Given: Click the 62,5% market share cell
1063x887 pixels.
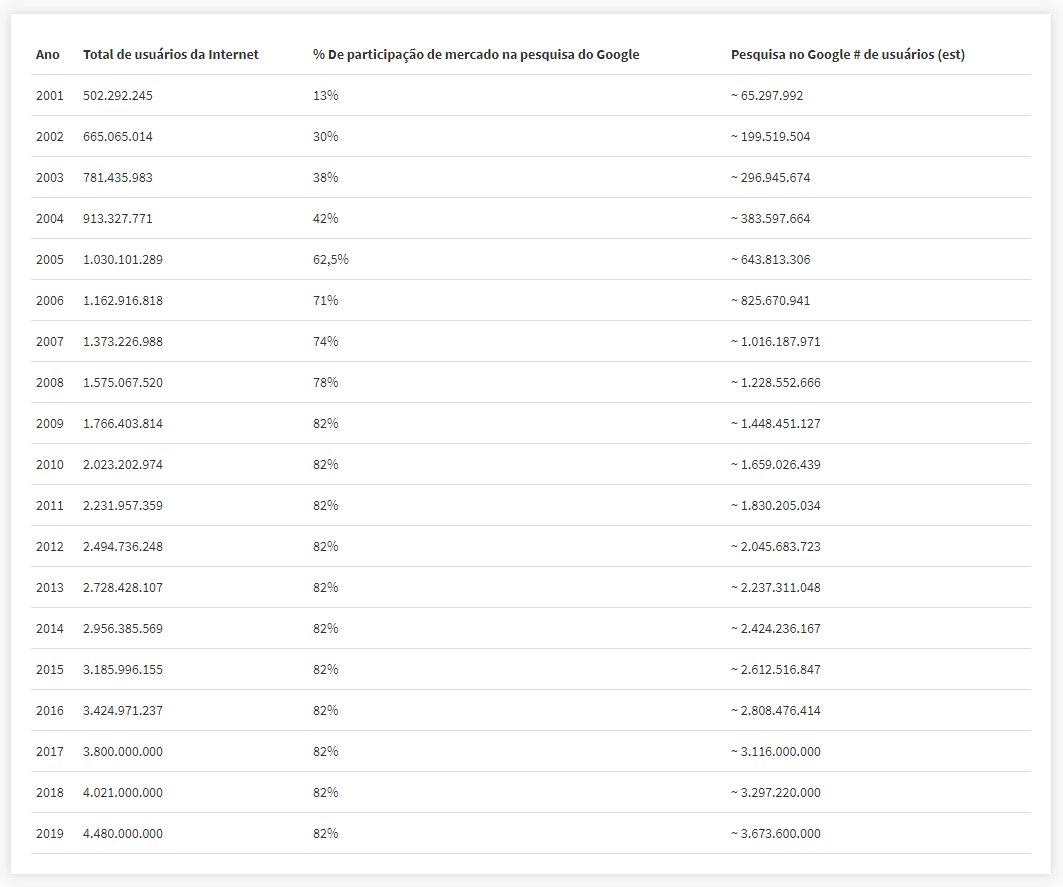Looking at the screenshot, I should [331, 260].
